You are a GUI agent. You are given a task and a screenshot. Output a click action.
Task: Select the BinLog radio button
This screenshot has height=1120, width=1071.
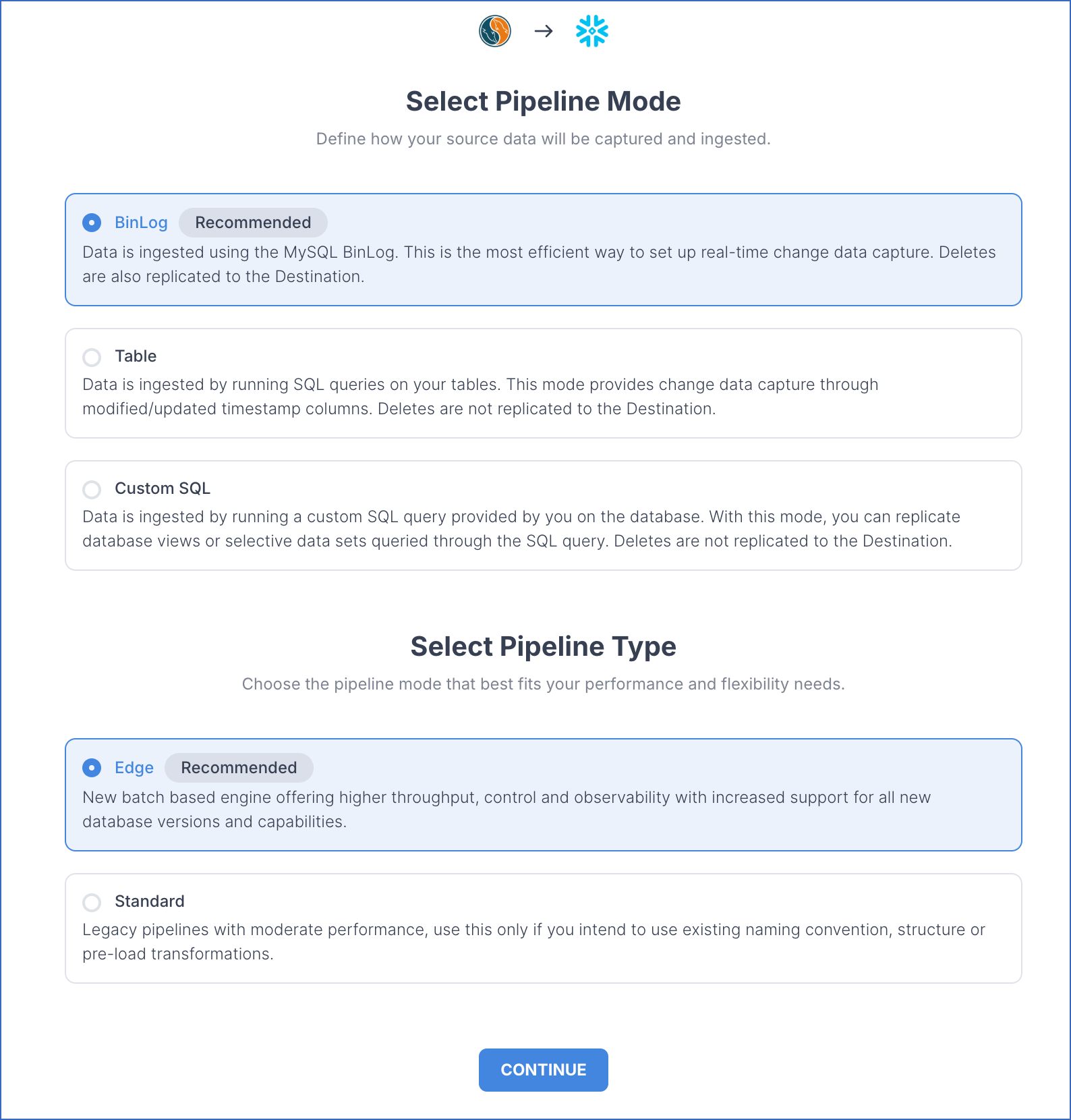(92, 223)
